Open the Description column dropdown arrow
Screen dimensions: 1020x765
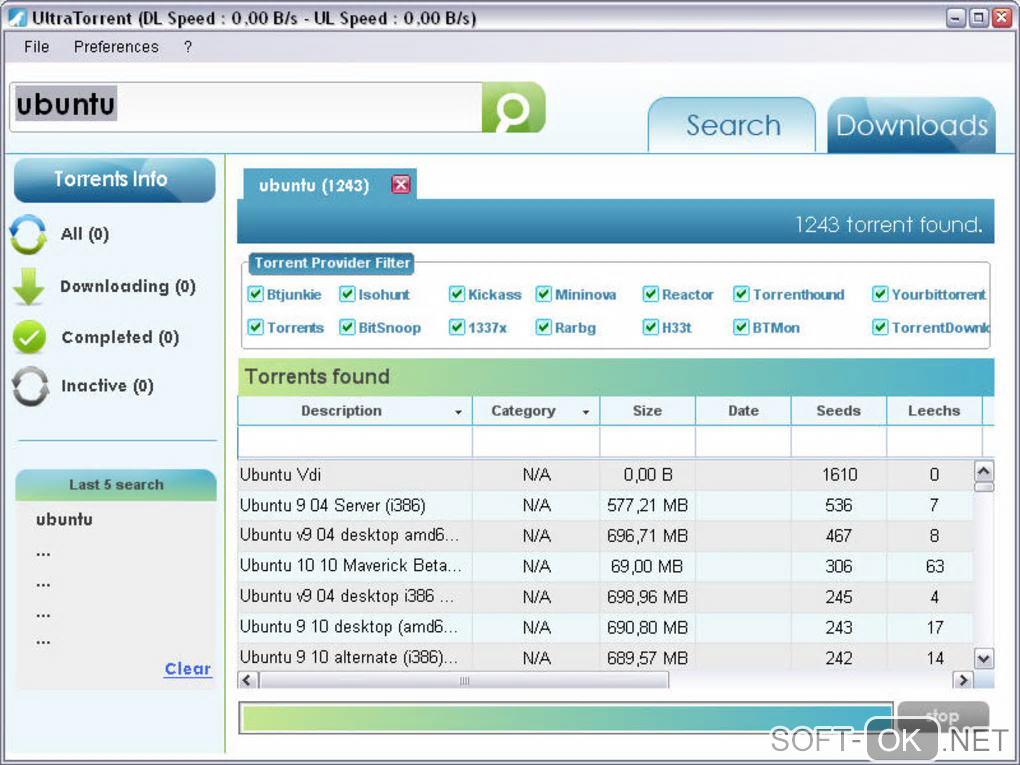pyautogui.click(x=459, y=412)
